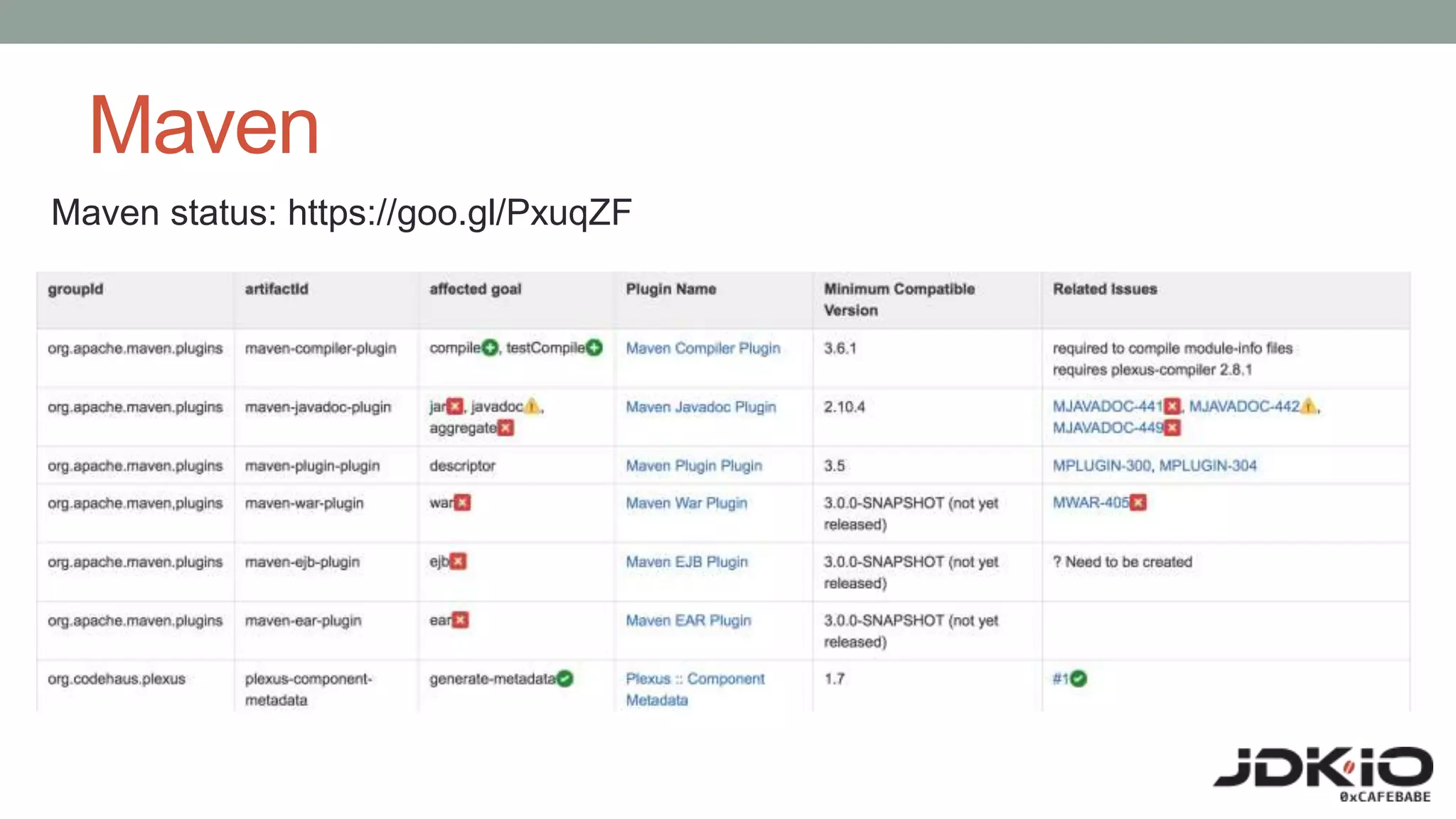Click green plus icon after compile goal
The width and height of the screenshot is (1456, 819).
click(490, 348)
